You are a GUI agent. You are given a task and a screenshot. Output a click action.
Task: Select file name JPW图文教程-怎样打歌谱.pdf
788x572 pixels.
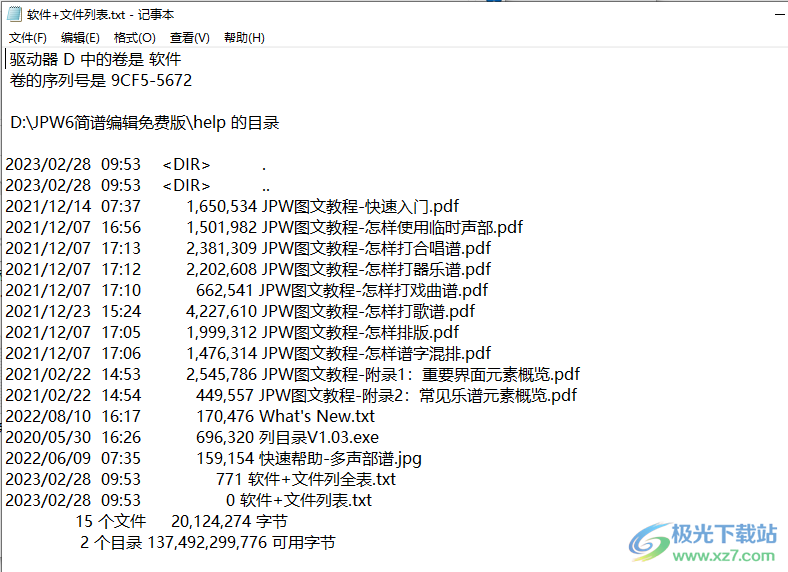click(x=368, y=312)
